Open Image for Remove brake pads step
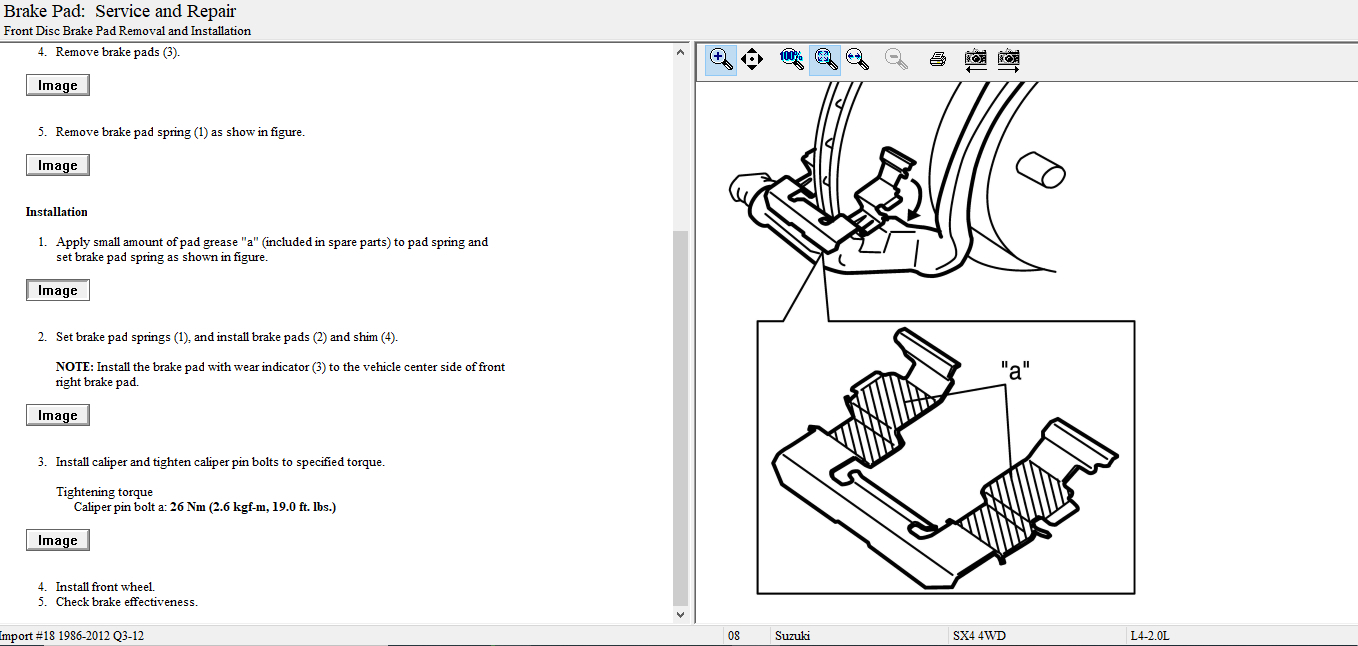This screenshot has width=1358, height=646. tap(58, 86)
